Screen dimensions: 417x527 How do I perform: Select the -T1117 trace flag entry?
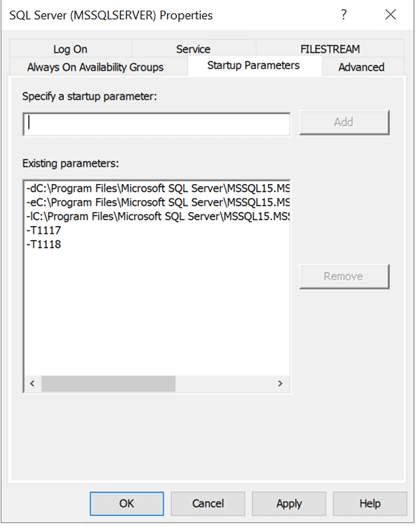tap(157, 231)
